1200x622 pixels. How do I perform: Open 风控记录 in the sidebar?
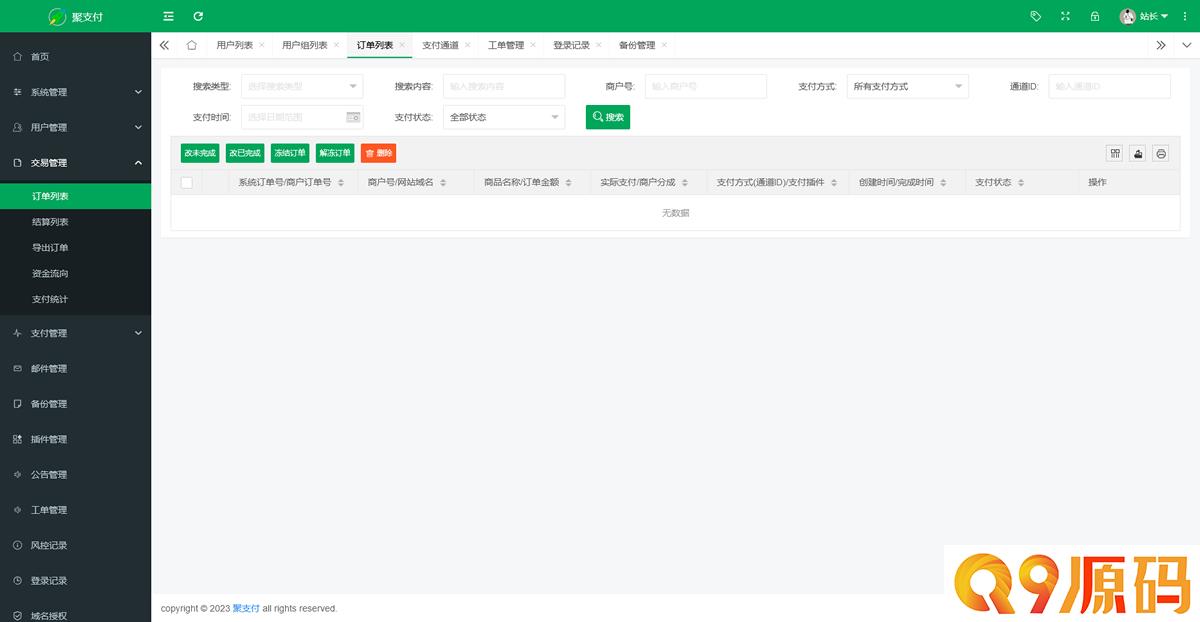tap(75, 545)
